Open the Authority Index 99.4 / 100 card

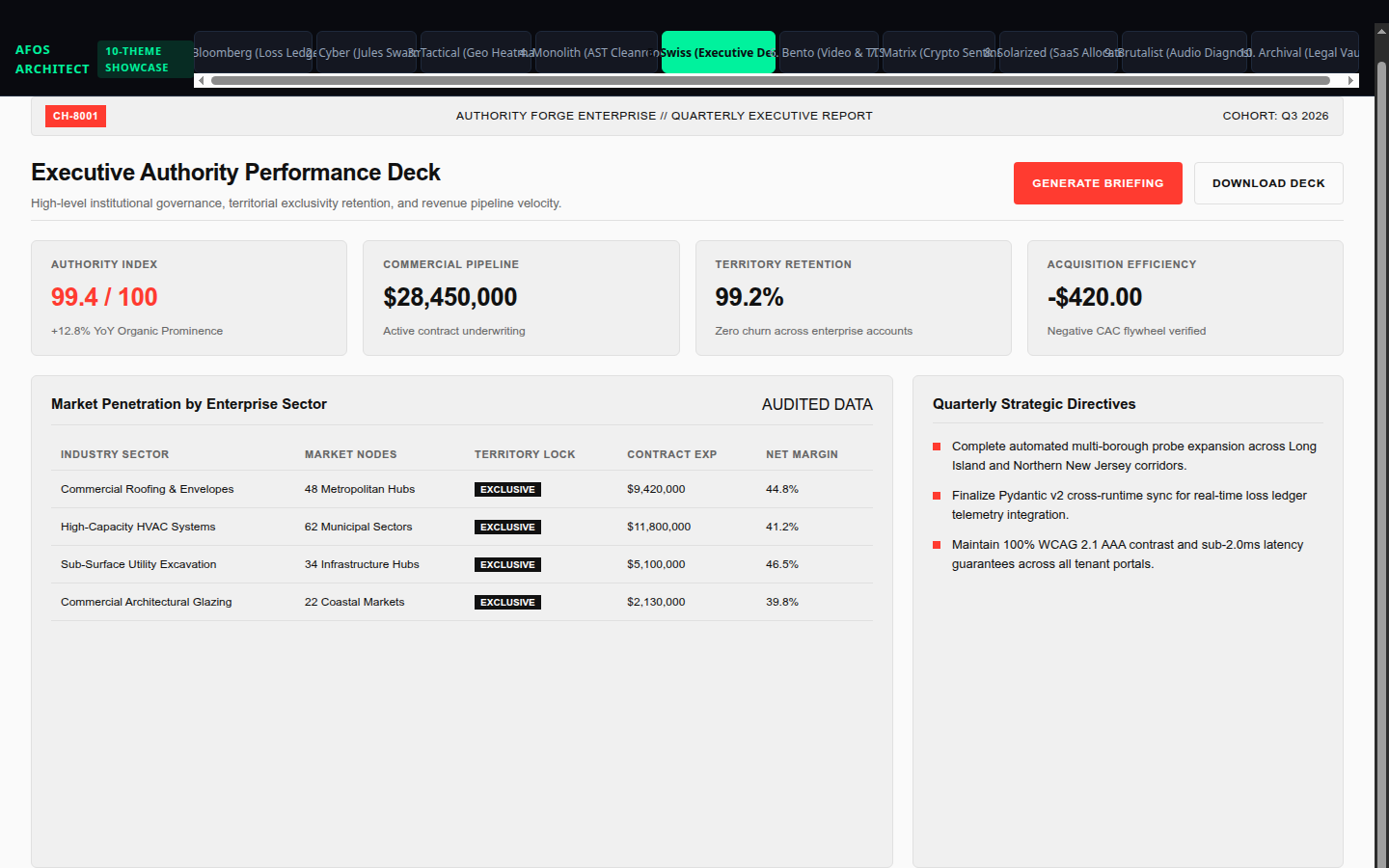tap(189, 298)
